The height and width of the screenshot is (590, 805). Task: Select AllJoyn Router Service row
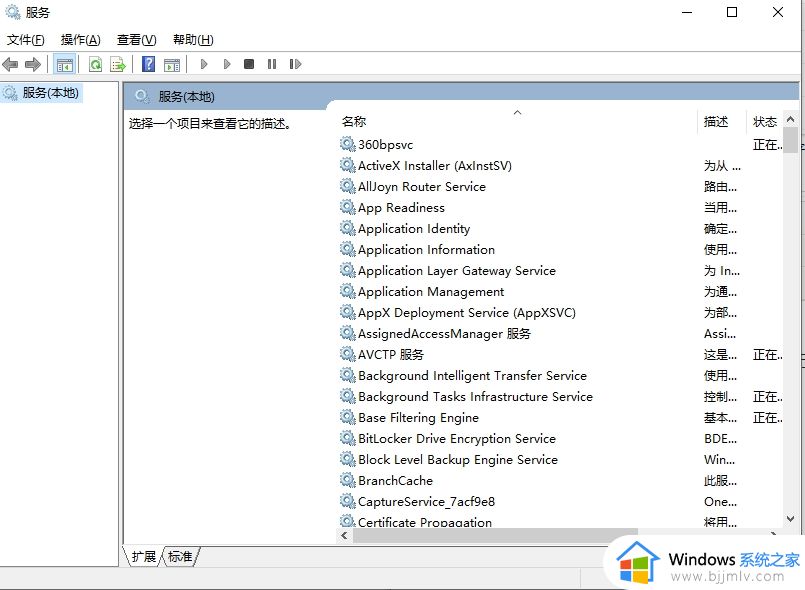click(x=561, y=187)
